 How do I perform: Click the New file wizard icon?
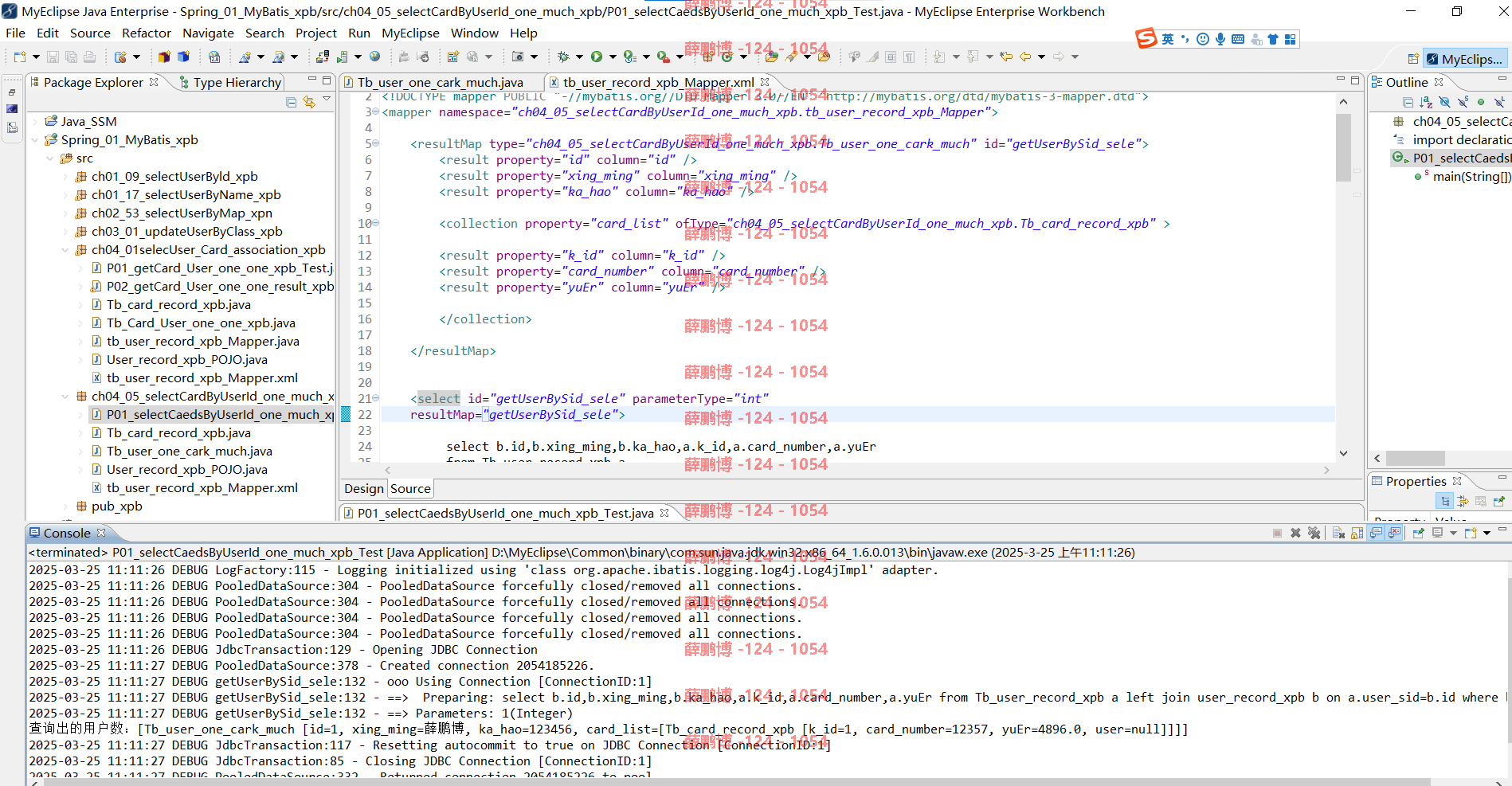tap(19, 57)
